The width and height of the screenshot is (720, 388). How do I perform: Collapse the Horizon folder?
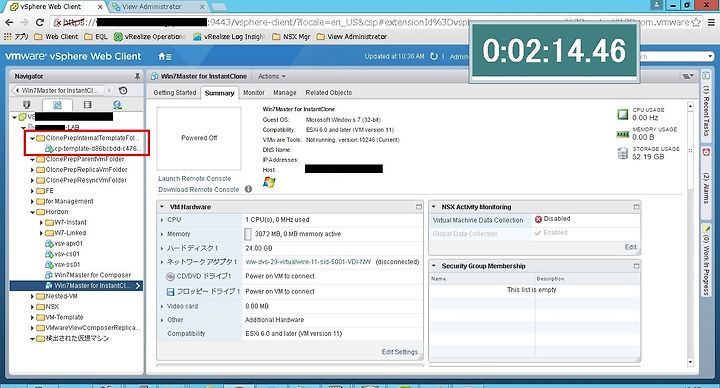[32, 212]
